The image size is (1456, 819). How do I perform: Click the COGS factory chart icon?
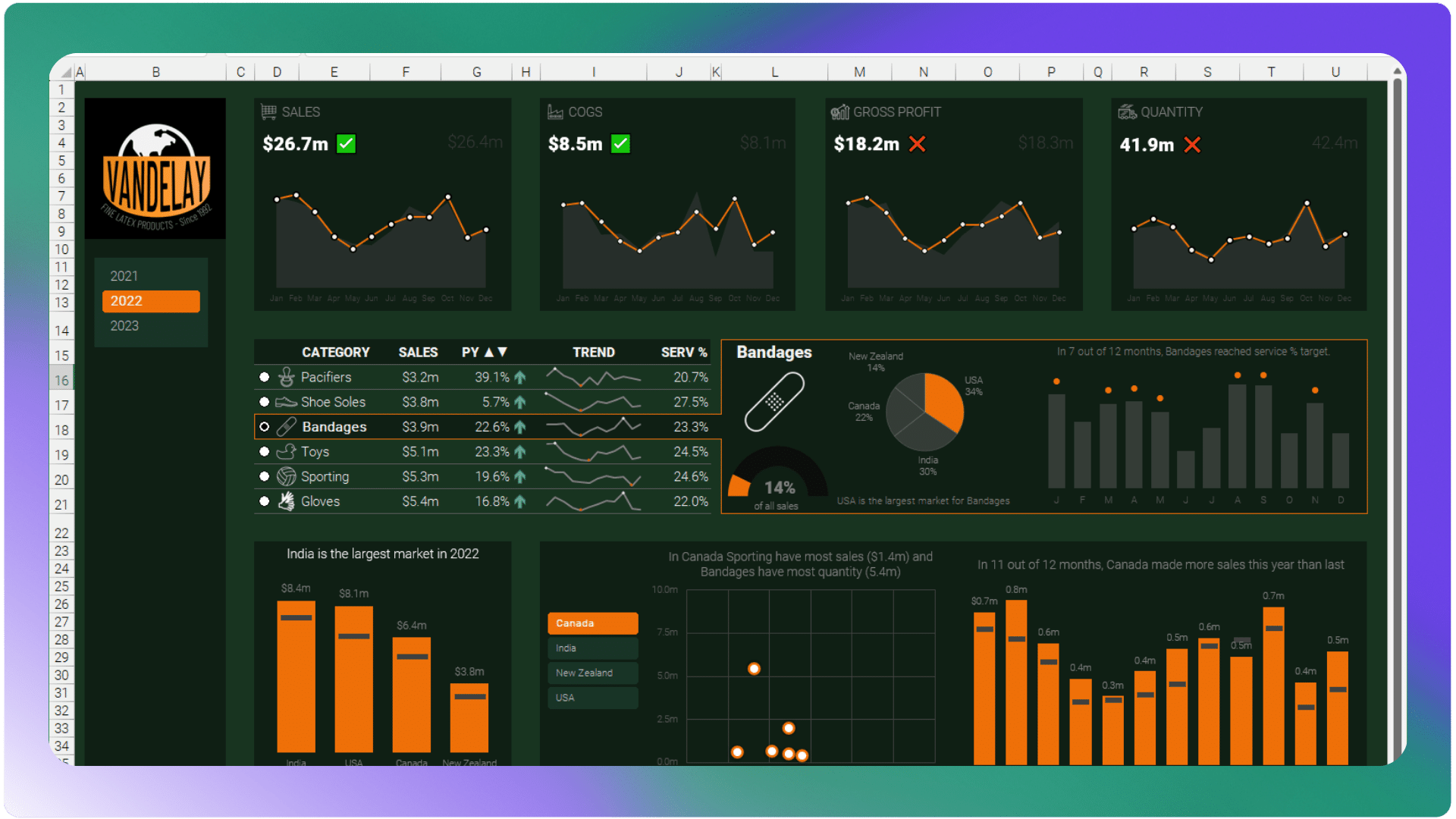click(555, 112)
